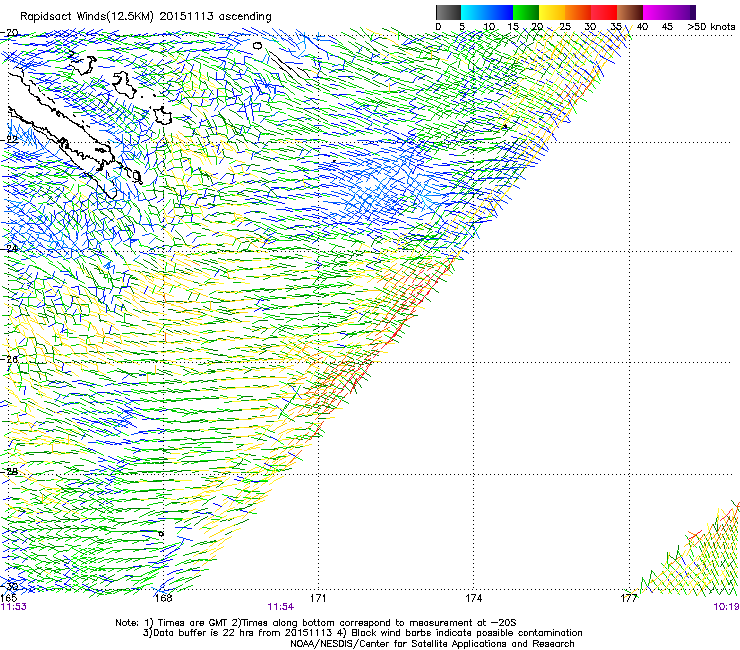Screen dimensions: 740x650
Task: Click the '>50 knots' legend label
Action: [711, 27]
